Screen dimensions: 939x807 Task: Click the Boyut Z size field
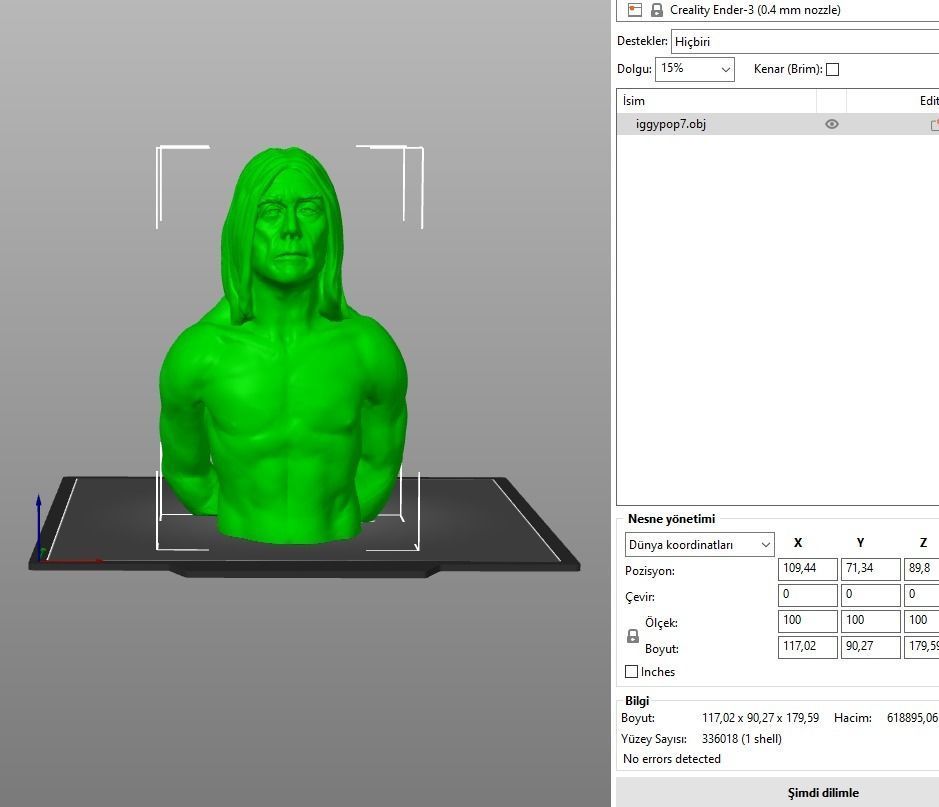tap(921, 647)
